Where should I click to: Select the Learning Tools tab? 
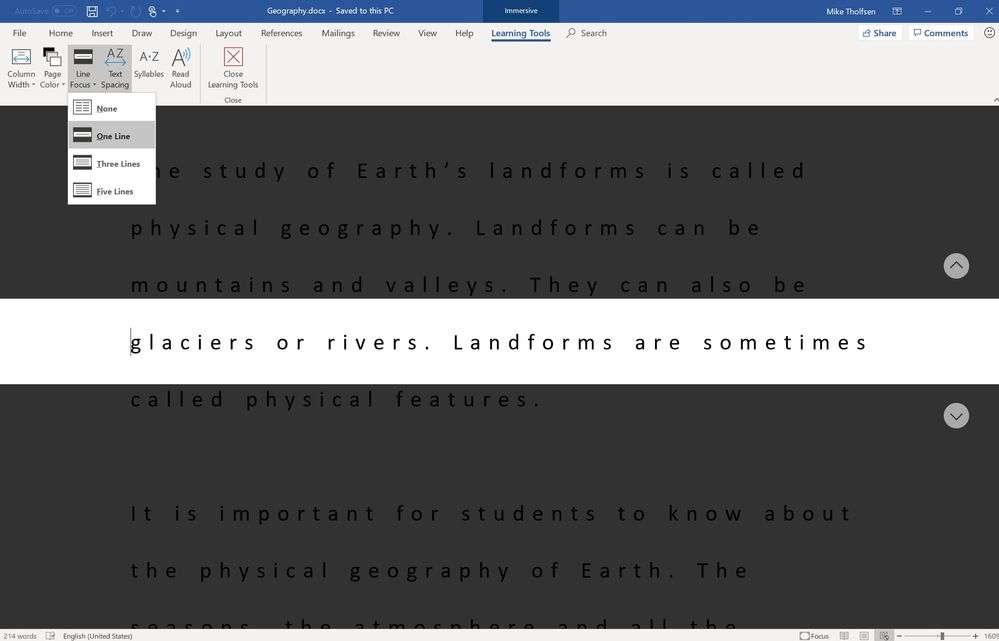[x=521, y=33]
